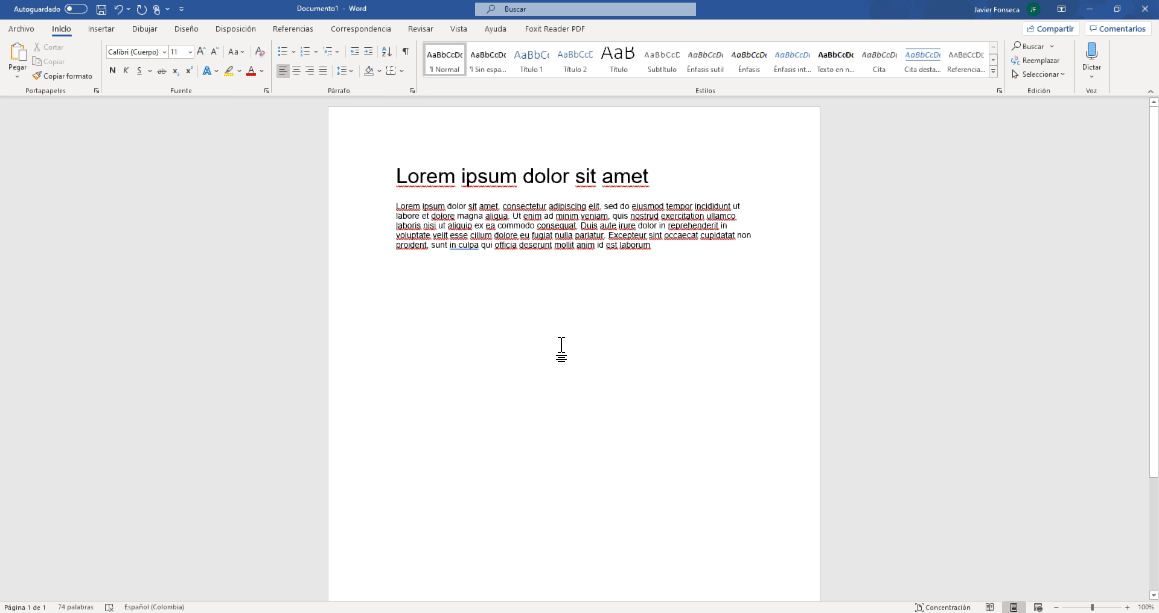The height and width of the screenshot is (613, 1159).
Task: Click the Buscar search box in title bar
Action: tap(585, 9)
